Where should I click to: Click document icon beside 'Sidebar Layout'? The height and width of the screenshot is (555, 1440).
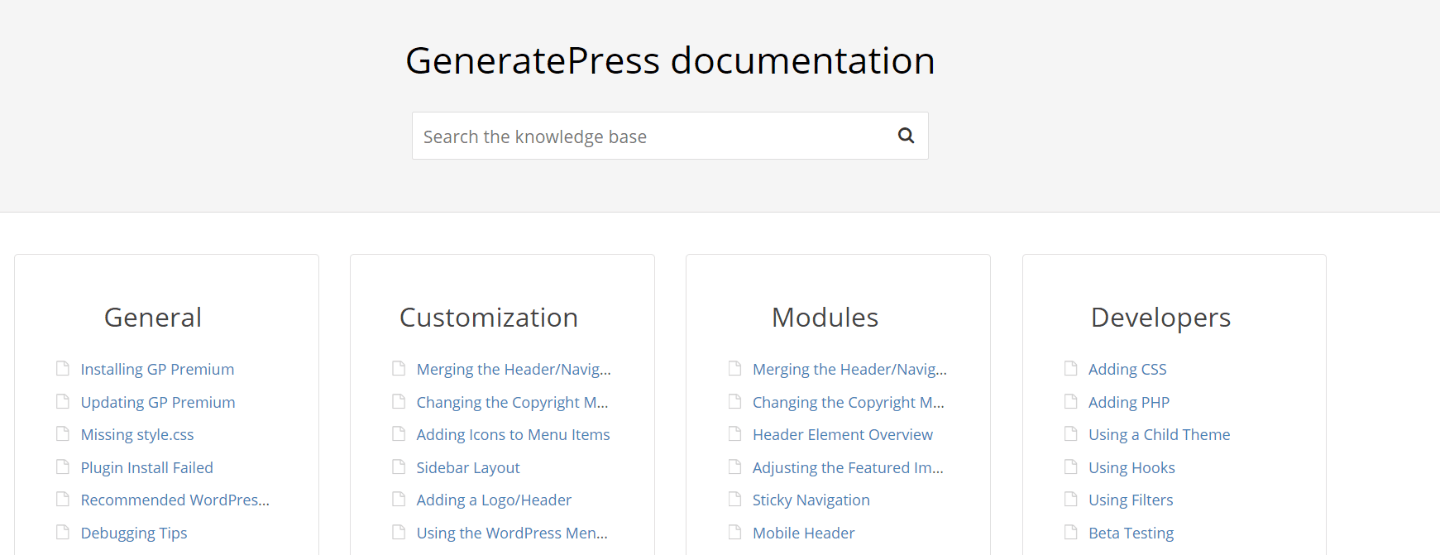(399, 466)
